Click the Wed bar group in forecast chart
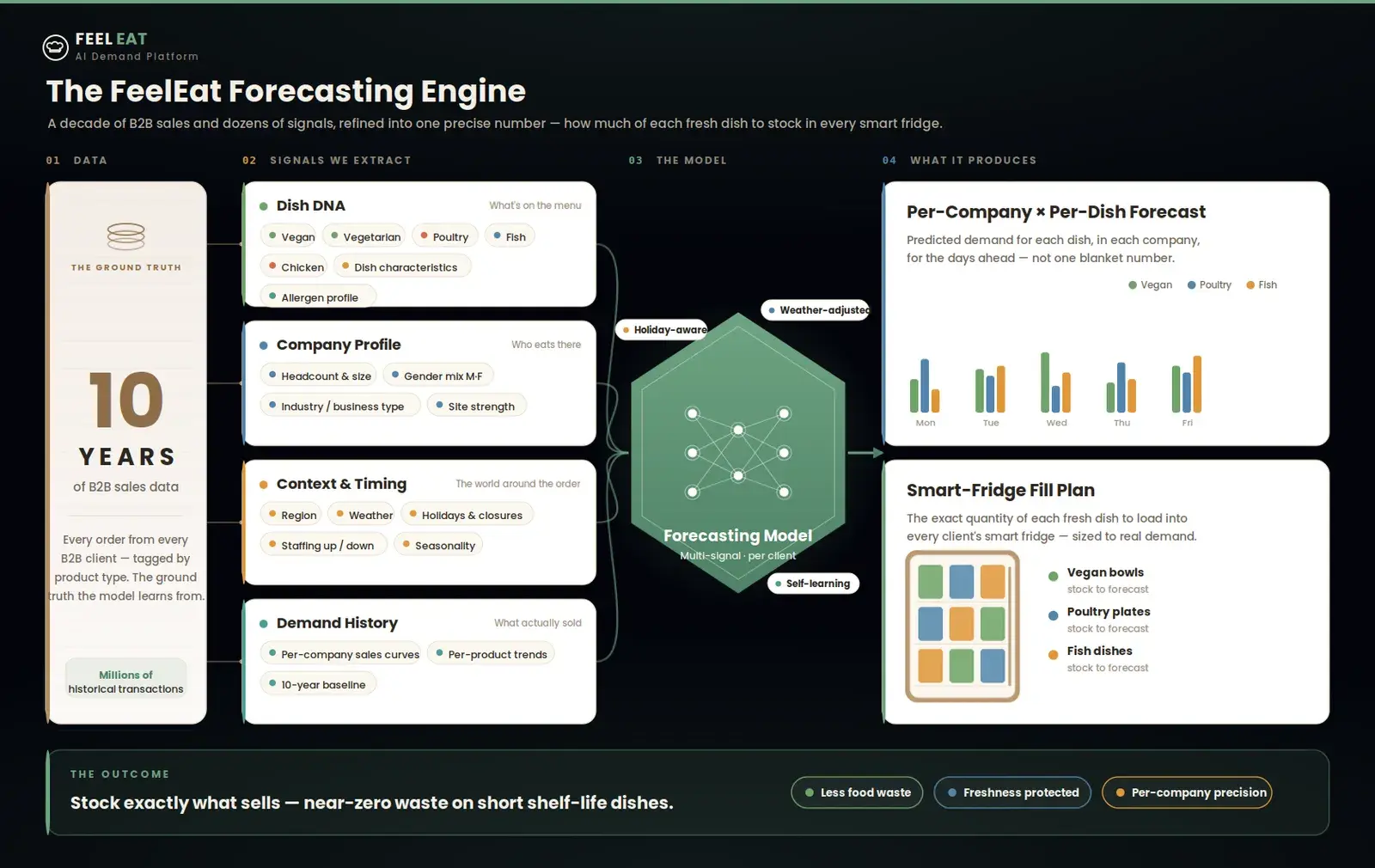 pyautogui.click(x=1056, y=382)
